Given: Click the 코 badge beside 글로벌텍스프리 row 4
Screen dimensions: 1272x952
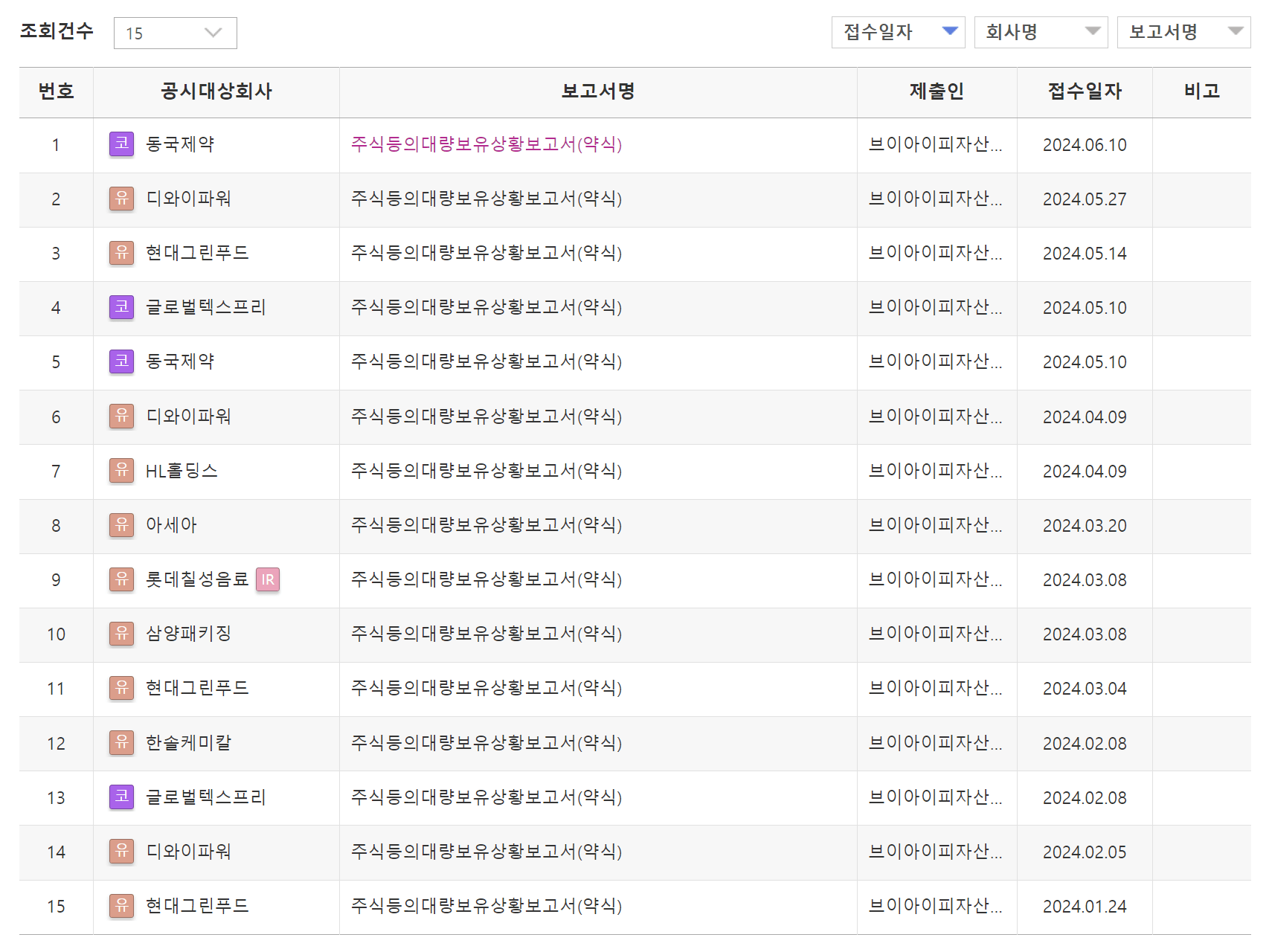Looking at the screenshot, I should pos(121,308).
